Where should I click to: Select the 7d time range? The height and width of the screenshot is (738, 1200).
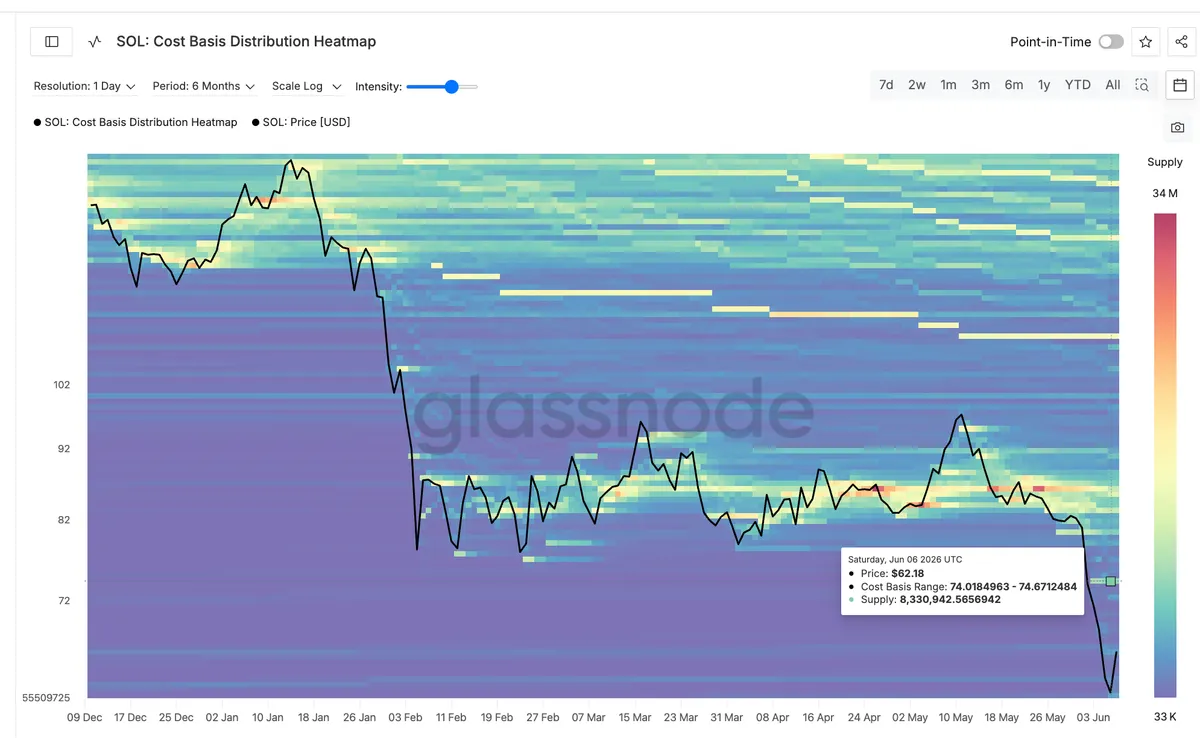point(886,85)
